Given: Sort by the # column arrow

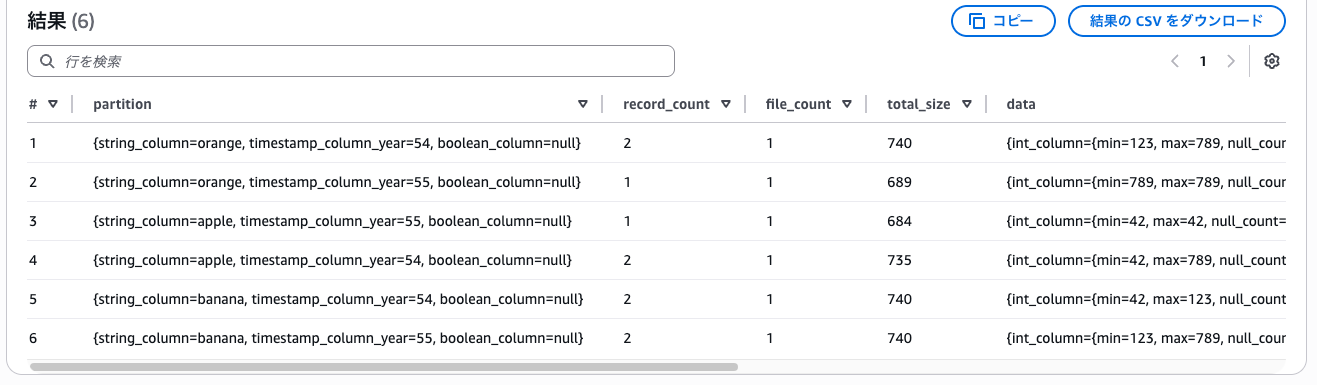Looking at the screenshot, I should point(53,104).
